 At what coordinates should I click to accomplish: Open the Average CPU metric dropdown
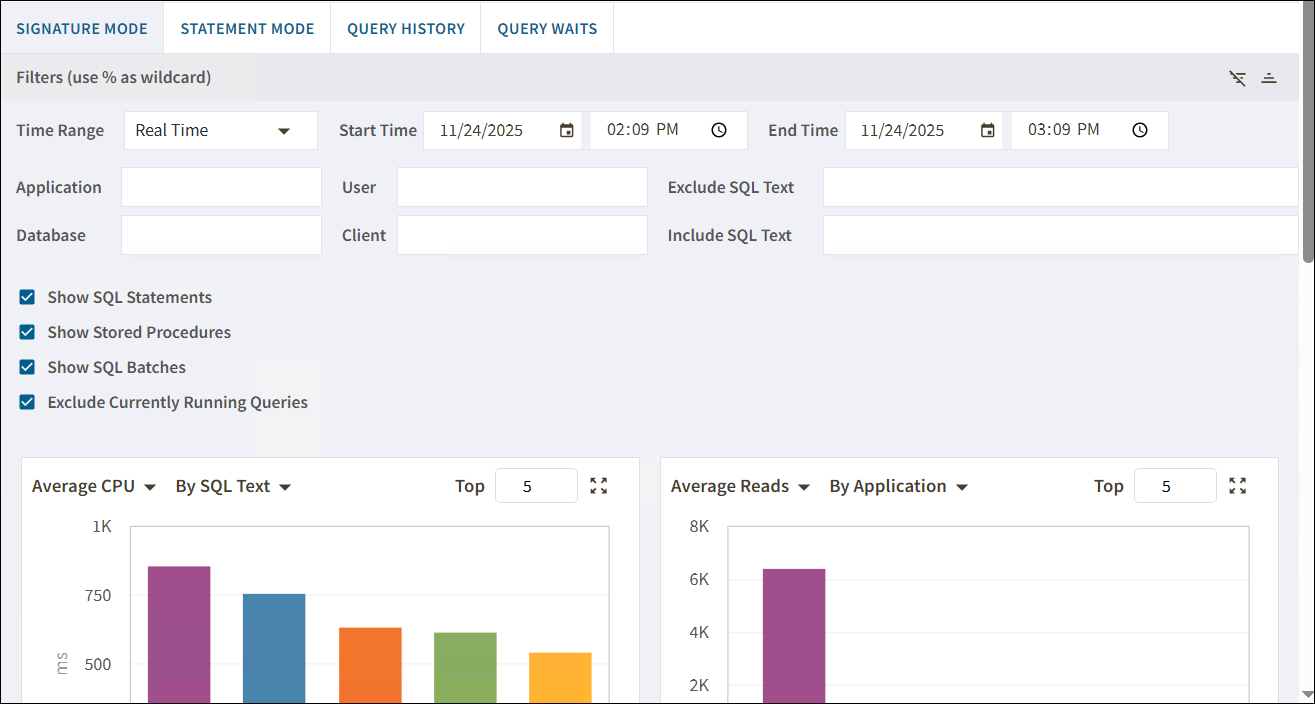95,487
